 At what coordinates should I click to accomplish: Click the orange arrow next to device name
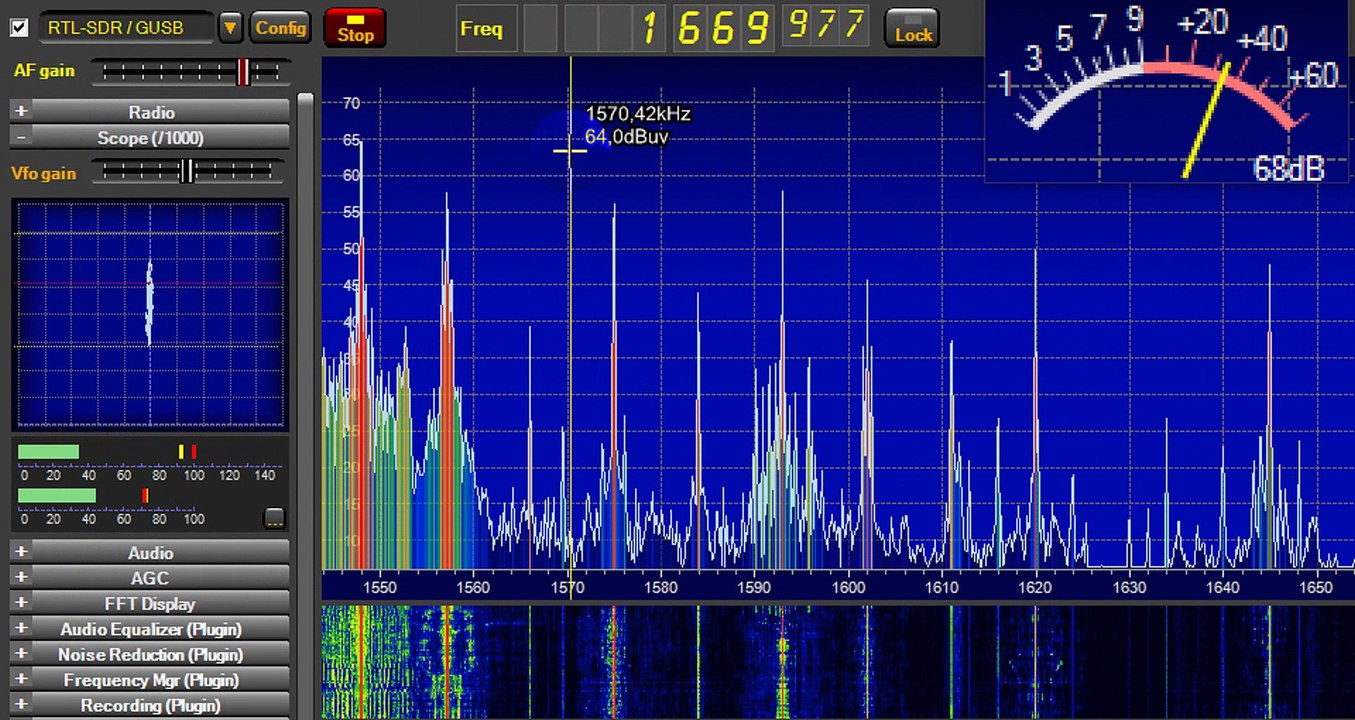[231, 27]
